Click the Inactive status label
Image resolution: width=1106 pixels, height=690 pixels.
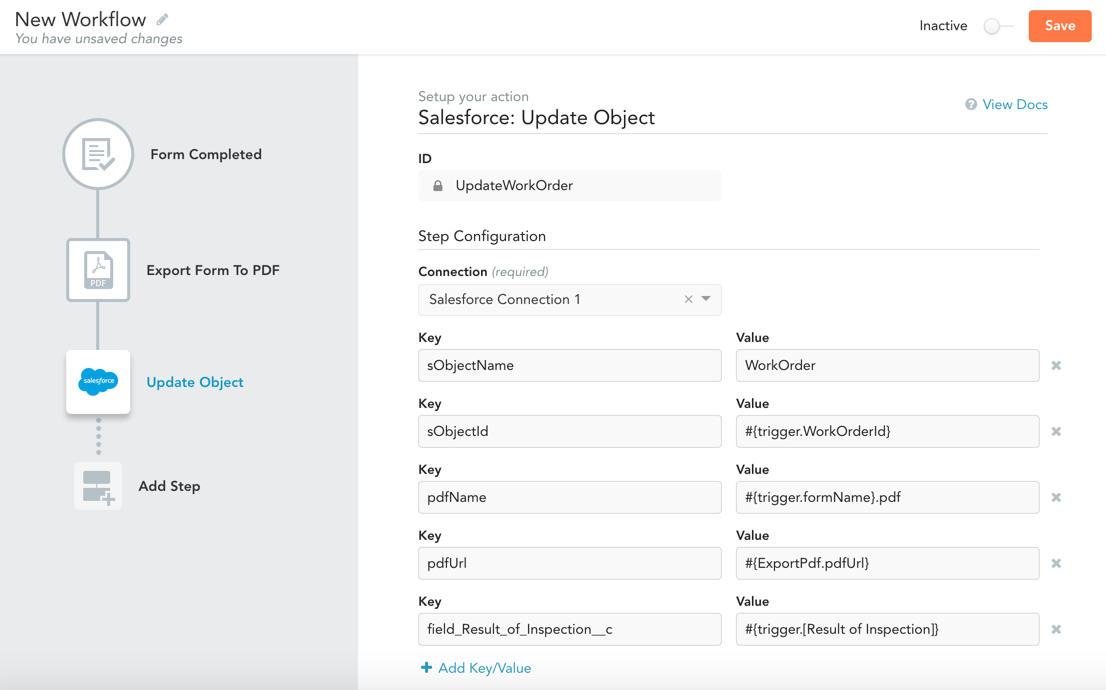[x=943, y=26]
